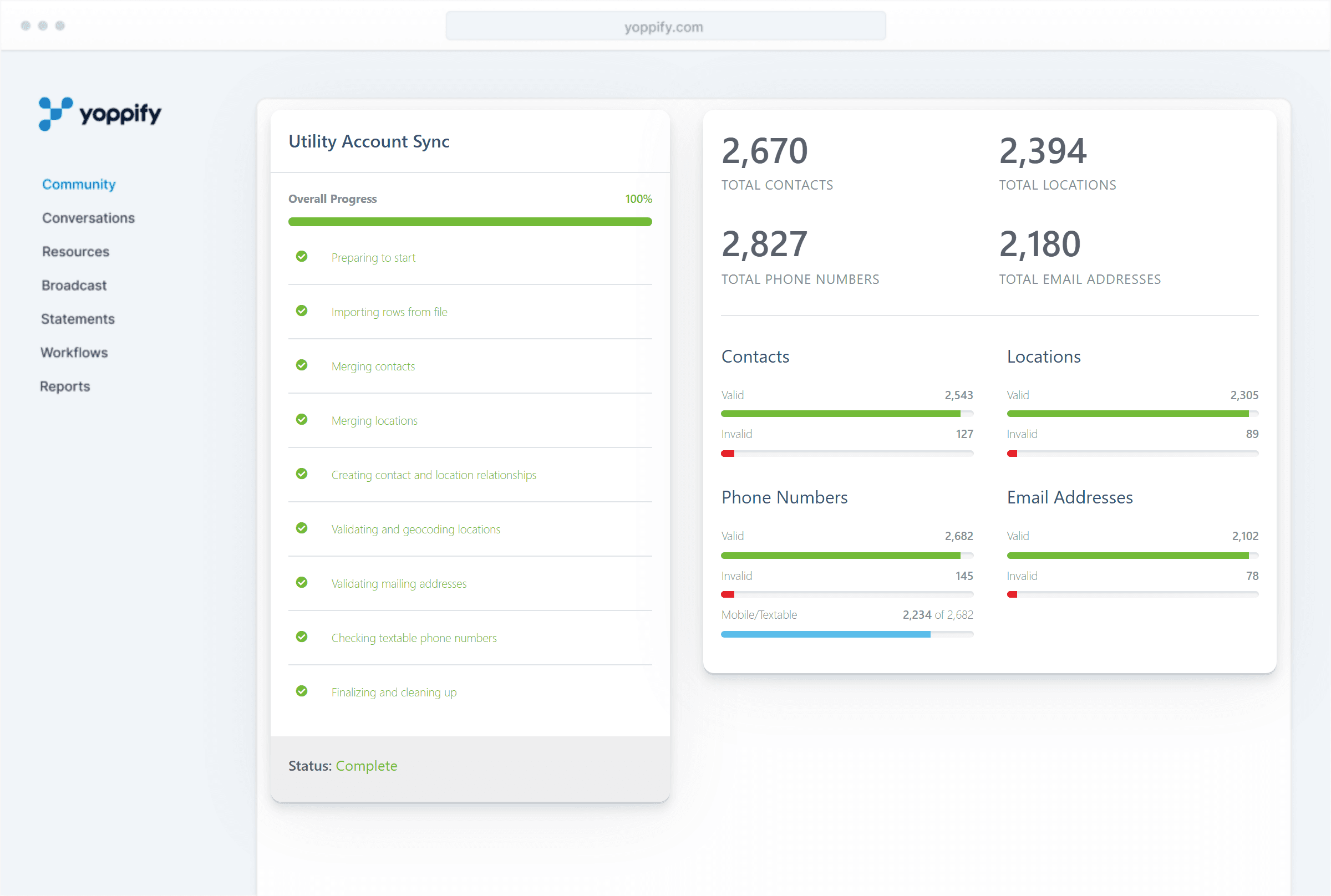This screenshot has height=896, width=1331.
Task: Click the Merging contacts checkmark icon
Action: click(302, 365)
